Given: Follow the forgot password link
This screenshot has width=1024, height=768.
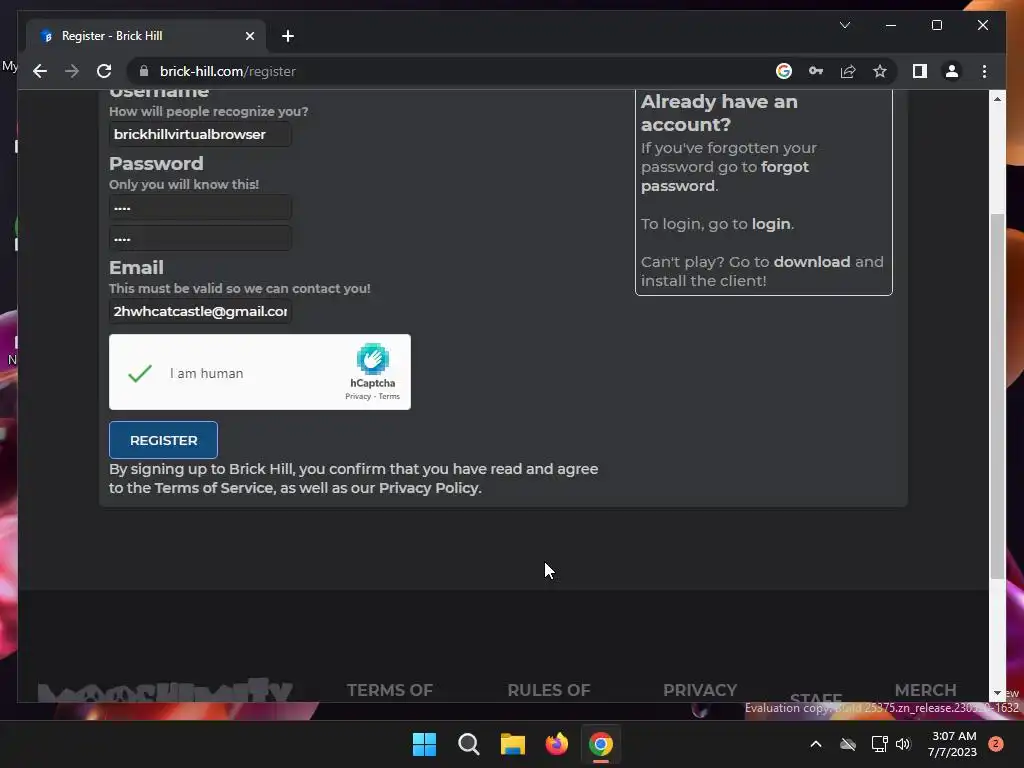Looking at the screenshot, I should click(x=725, y=176).
